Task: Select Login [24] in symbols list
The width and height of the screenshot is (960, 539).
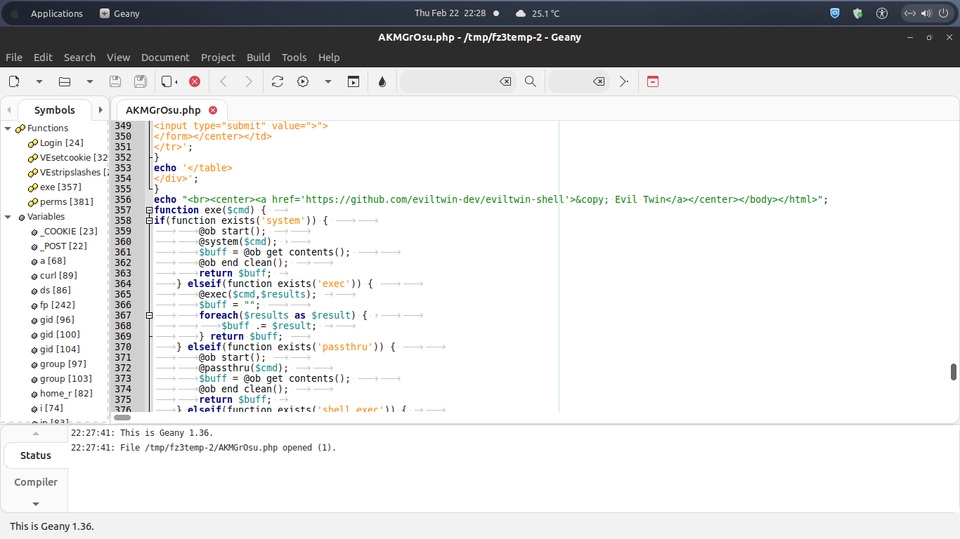Action: point(61,143)
